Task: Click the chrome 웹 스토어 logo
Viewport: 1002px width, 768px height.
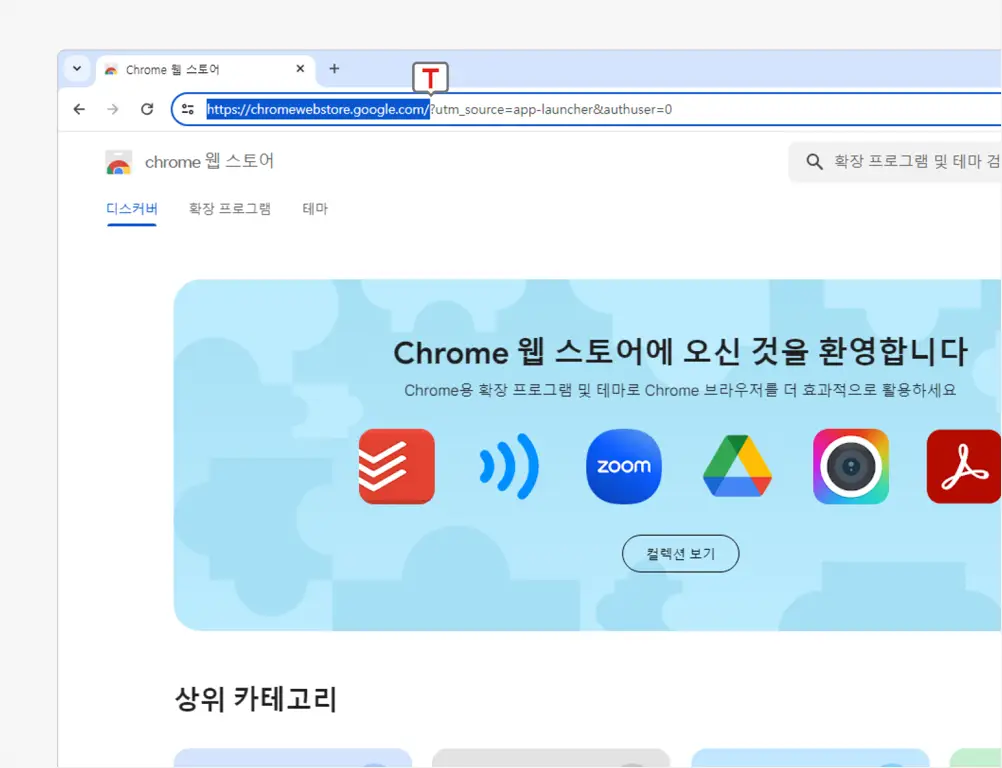Action: [x=190, y=162]
